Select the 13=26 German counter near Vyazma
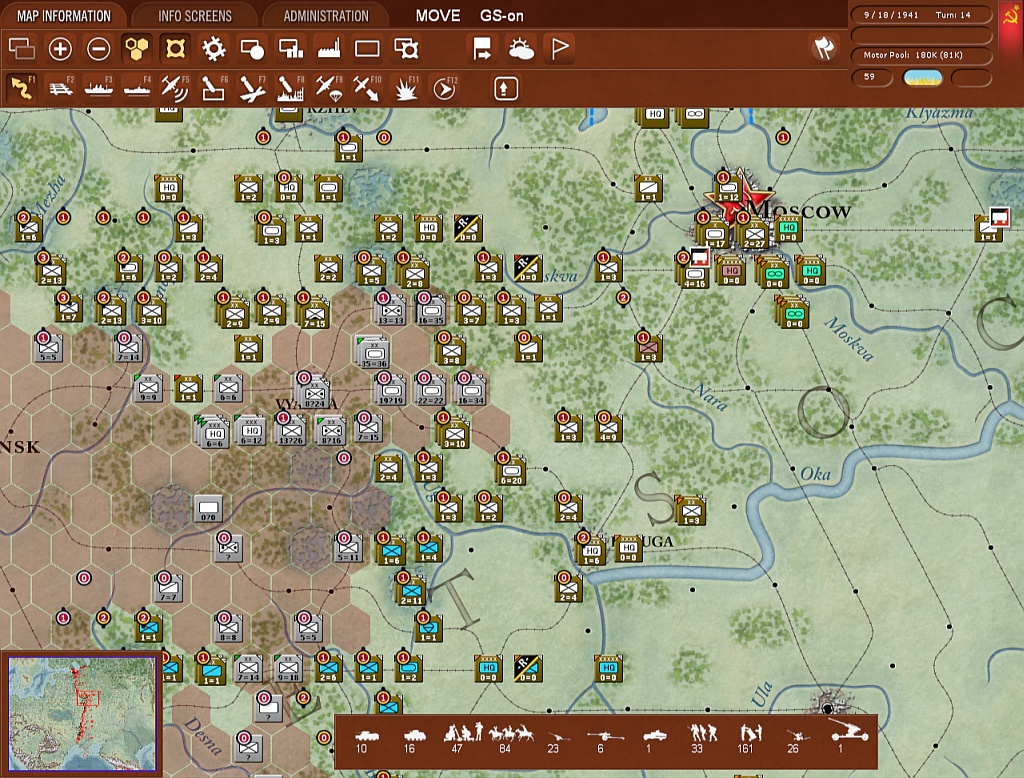The width and height of the screenshot is (1024, 778). tap(291, 431)
